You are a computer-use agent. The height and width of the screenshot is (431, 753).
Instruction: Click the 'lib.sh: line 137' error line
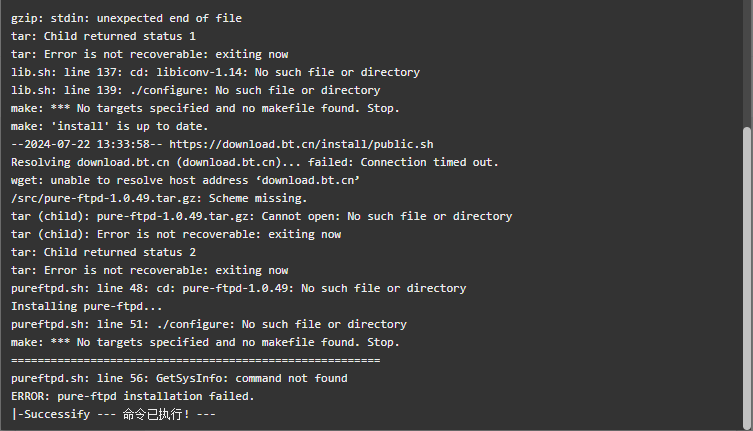pos(215,73)
